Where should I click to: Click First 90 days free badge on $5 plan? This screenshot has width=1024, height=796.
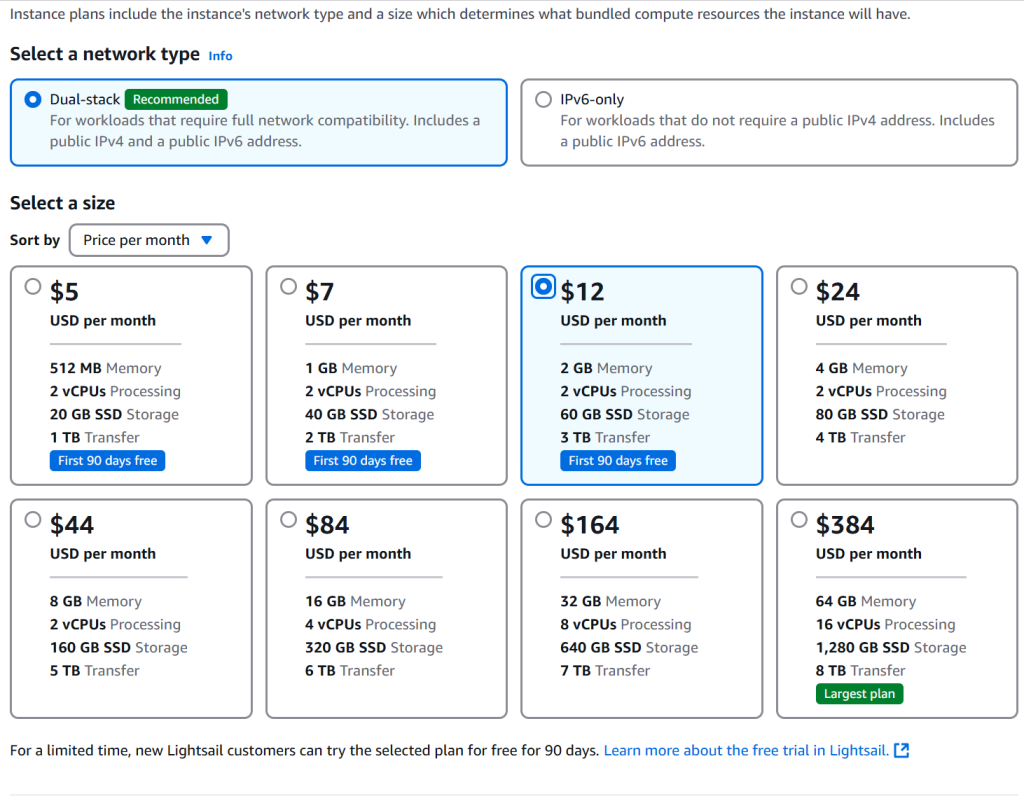pyautogui.click(x=107, y=461)
